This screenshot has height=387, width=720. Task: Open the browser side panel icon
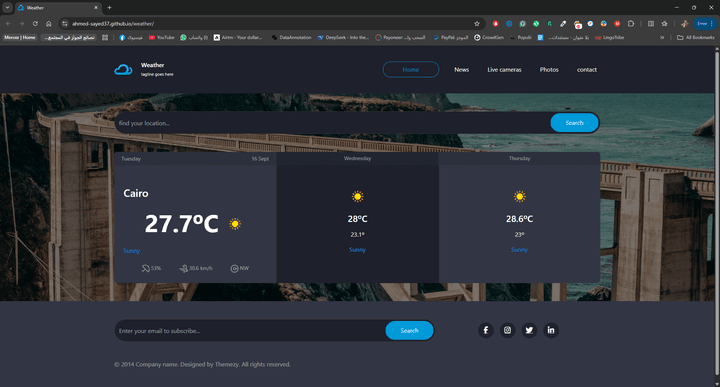point(651,23)
